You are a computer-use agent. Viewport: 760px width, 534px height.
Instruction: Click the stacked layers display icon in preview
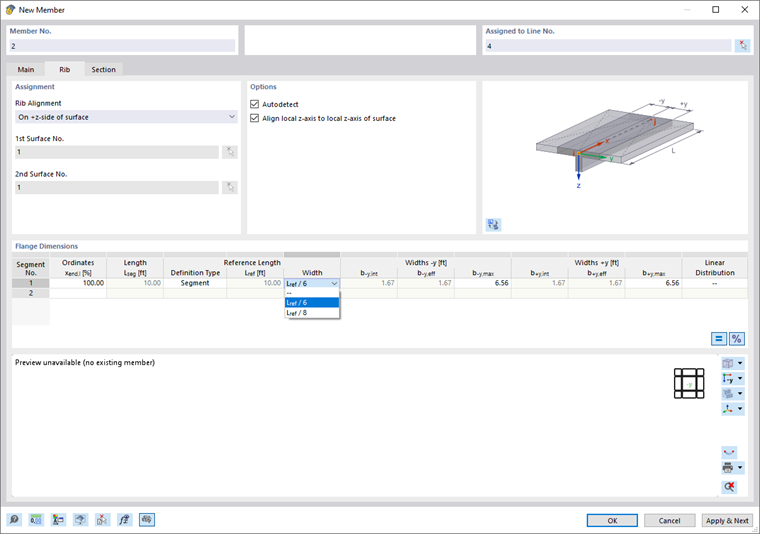728,393
